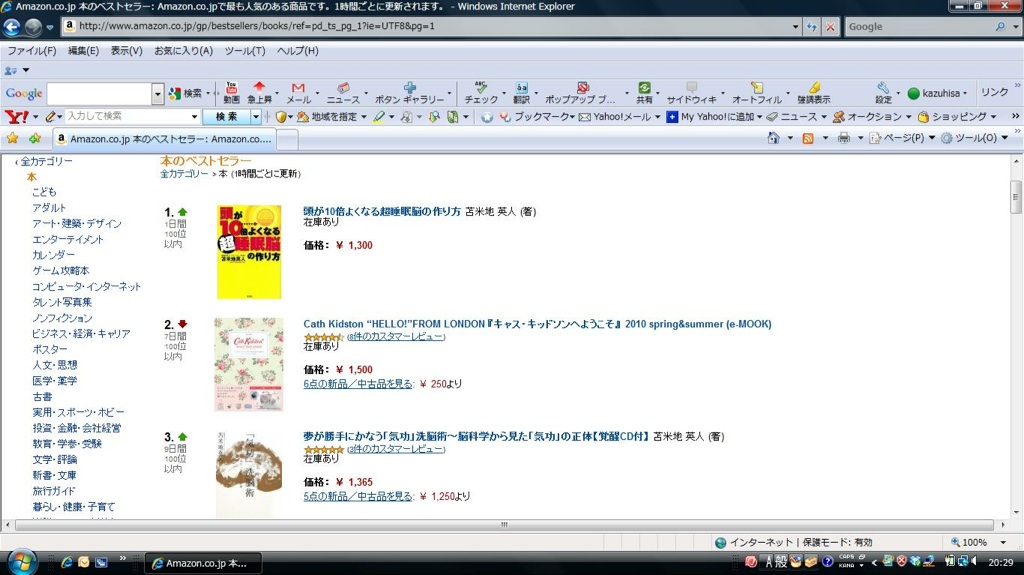The width and height of the screenshot is (1024, 575).
Task: Click the yellow 超睡眠脳 book cover thumbnail
Action: pyautogui.click(x=249, y=252)
